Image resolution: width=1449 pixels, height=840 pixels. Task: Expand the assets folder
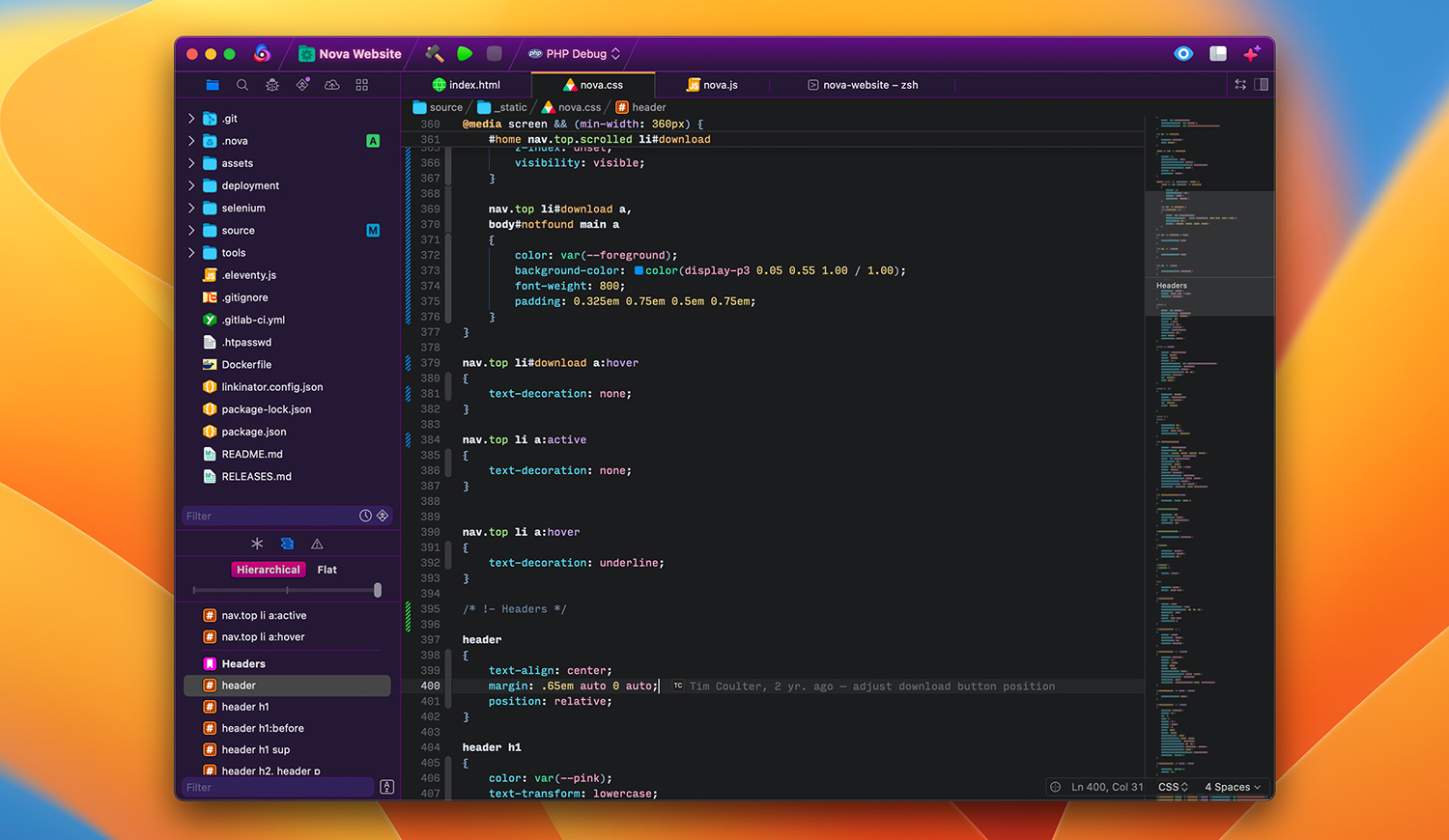(x=191, y=163)
